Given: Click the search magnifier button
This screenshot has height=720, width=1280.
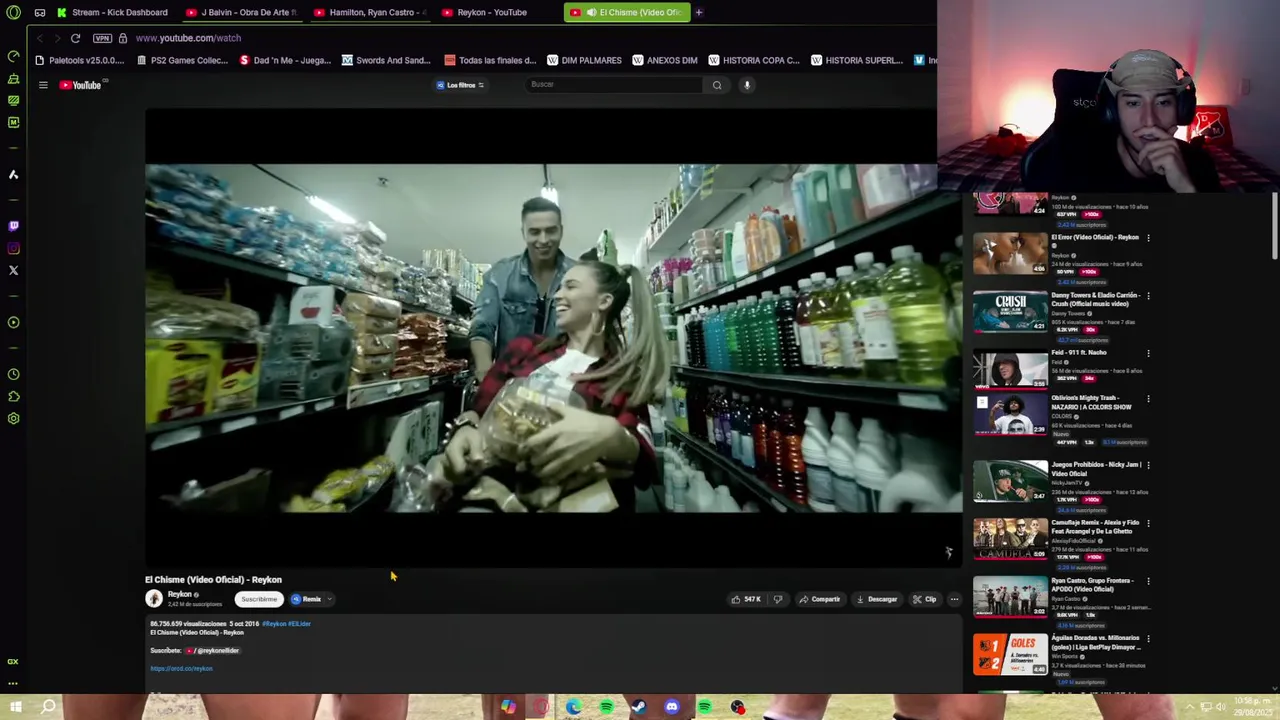Looking at the screenshot, I should [717, 85].
